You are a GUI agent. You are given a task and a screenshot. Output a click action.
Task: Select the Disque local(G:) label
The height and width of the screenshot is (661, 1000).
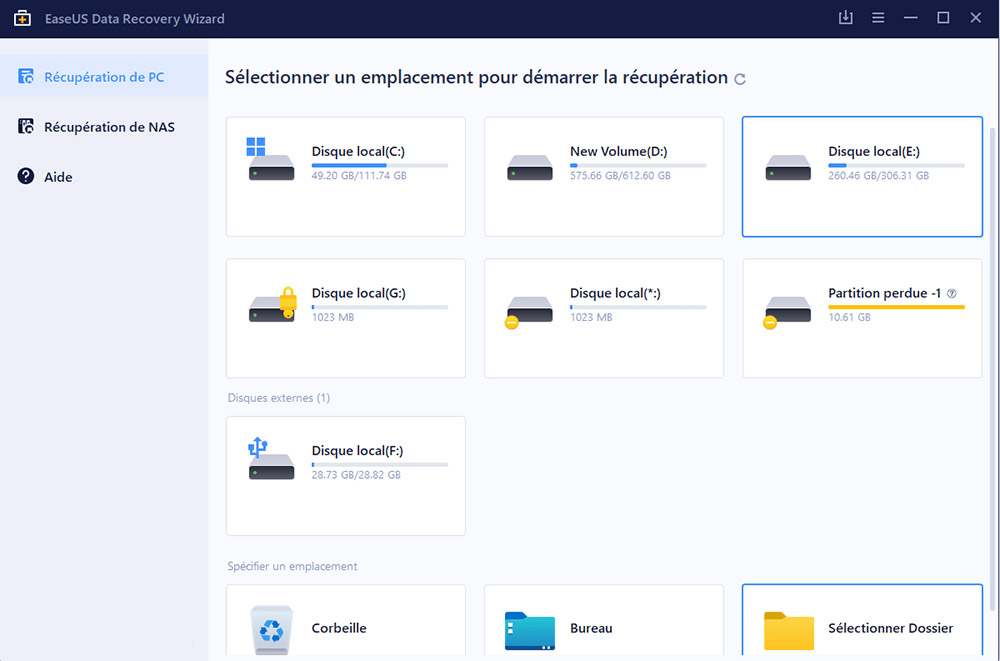point(358,293)
